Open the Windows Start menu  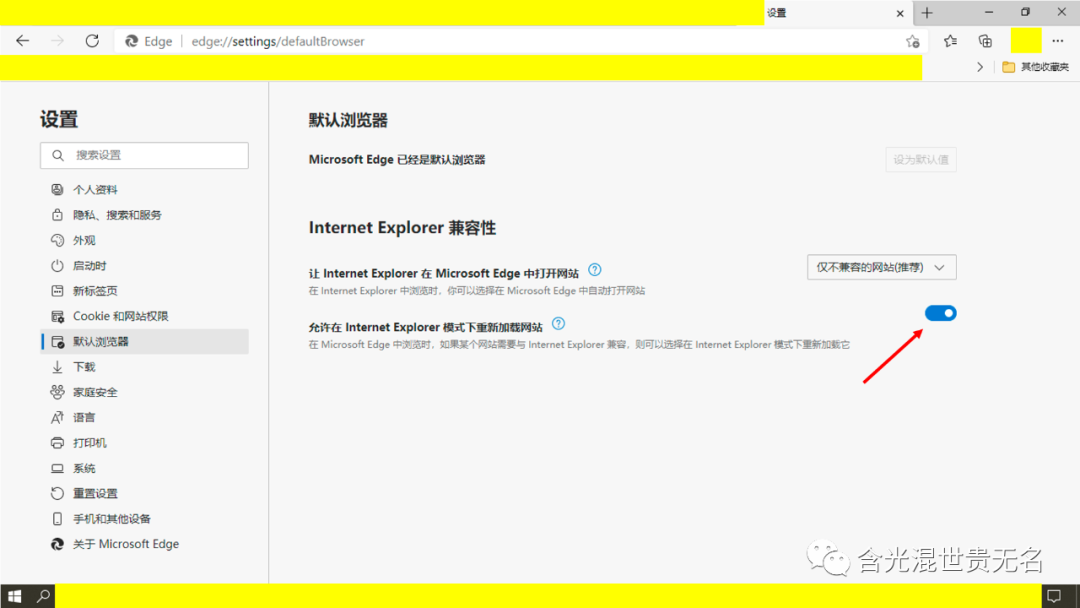[x=15, y=596]
